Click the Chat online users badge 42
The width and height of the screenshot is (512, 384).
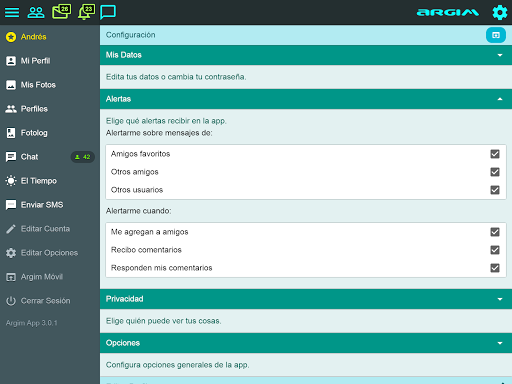(83, 157)
